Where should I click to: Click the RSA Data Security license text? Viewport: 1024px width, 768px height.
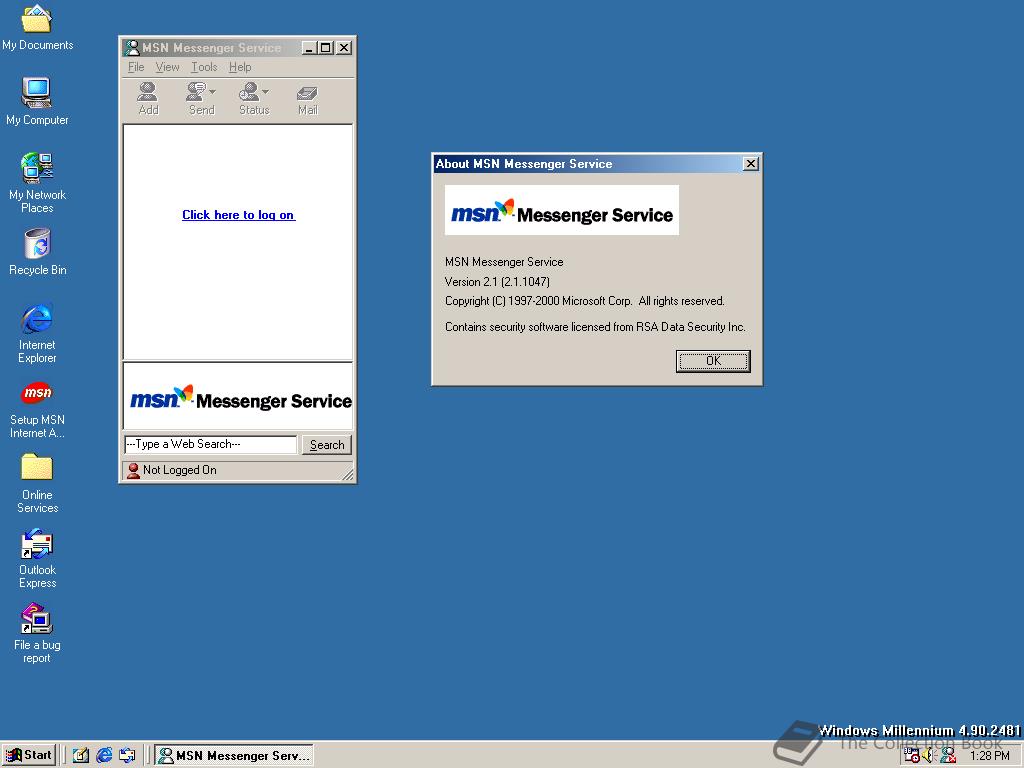(595, 327)
